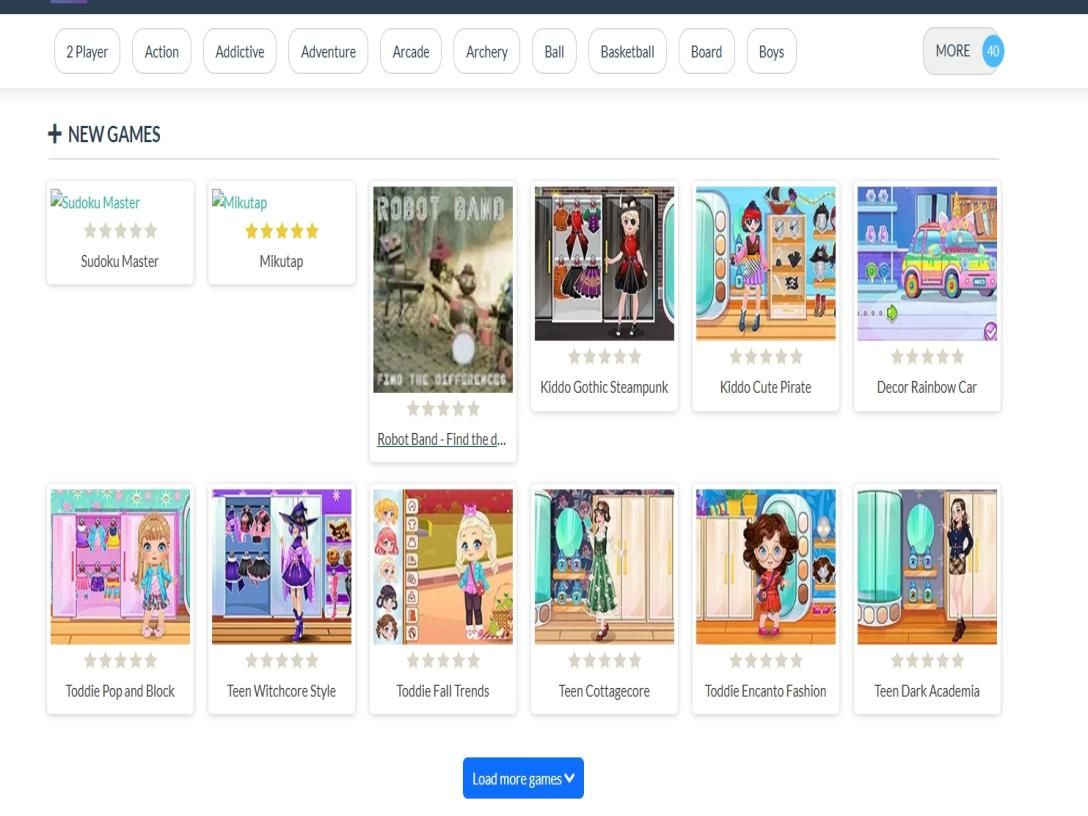Open the Robot Band game thumbnail
Image resolution: width=1088 pixels, height=816 pixels.
click(443, 289)
